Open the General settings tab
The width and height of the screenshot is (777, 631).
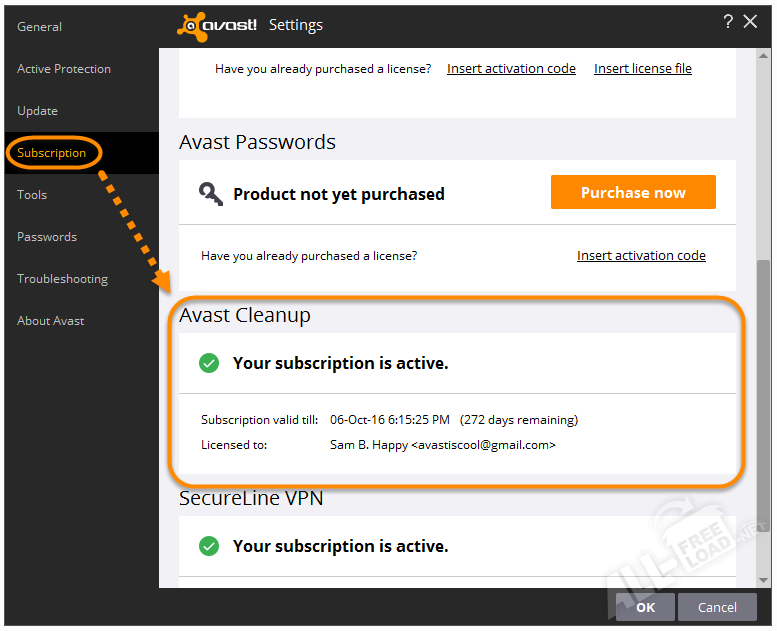pyautogui.click(x=39, y=27)
